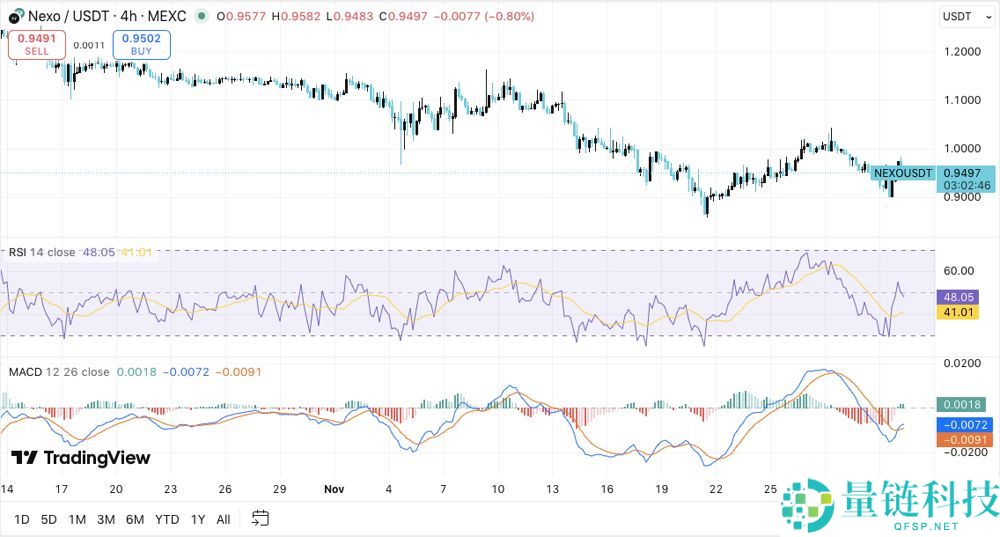Select the 1Y time range
Image resolution: width=1000 pixels, height=537 pixels.
[198, 519]
